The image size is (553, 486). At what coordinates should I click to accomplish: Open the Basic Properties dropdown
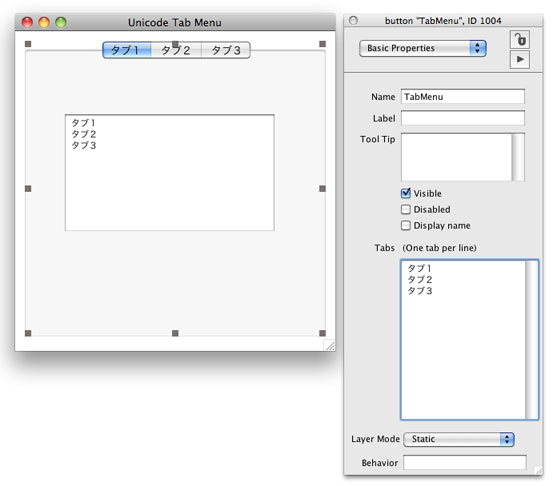423,48
